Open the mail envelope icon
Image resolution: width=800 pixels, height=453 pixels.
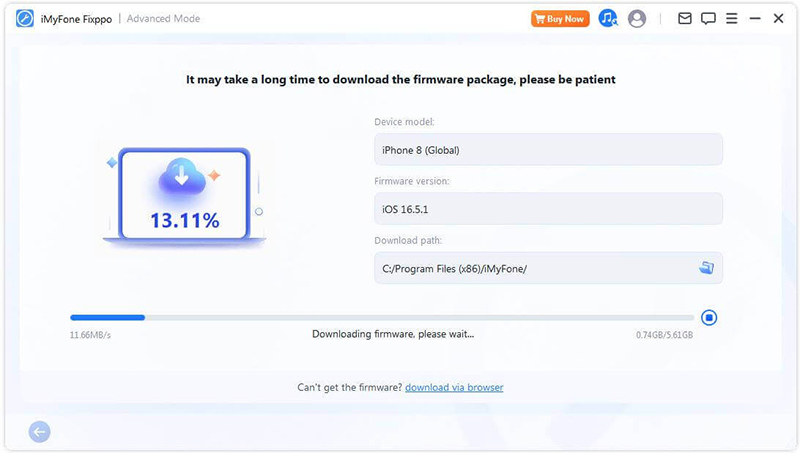coord(685,19)
